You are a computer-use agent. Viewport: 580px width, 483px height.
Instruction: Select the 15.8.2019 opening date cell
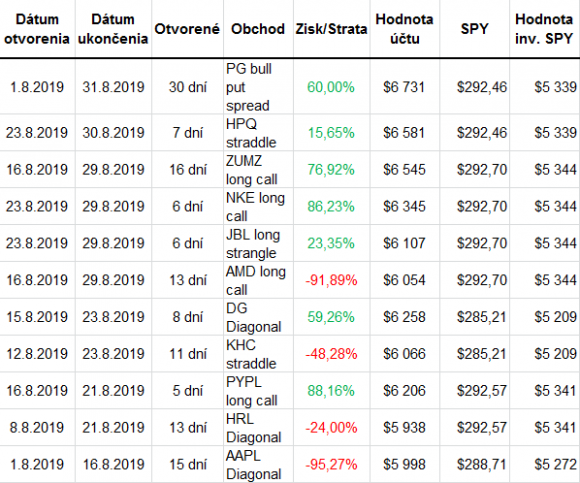(x=37, y=317)
